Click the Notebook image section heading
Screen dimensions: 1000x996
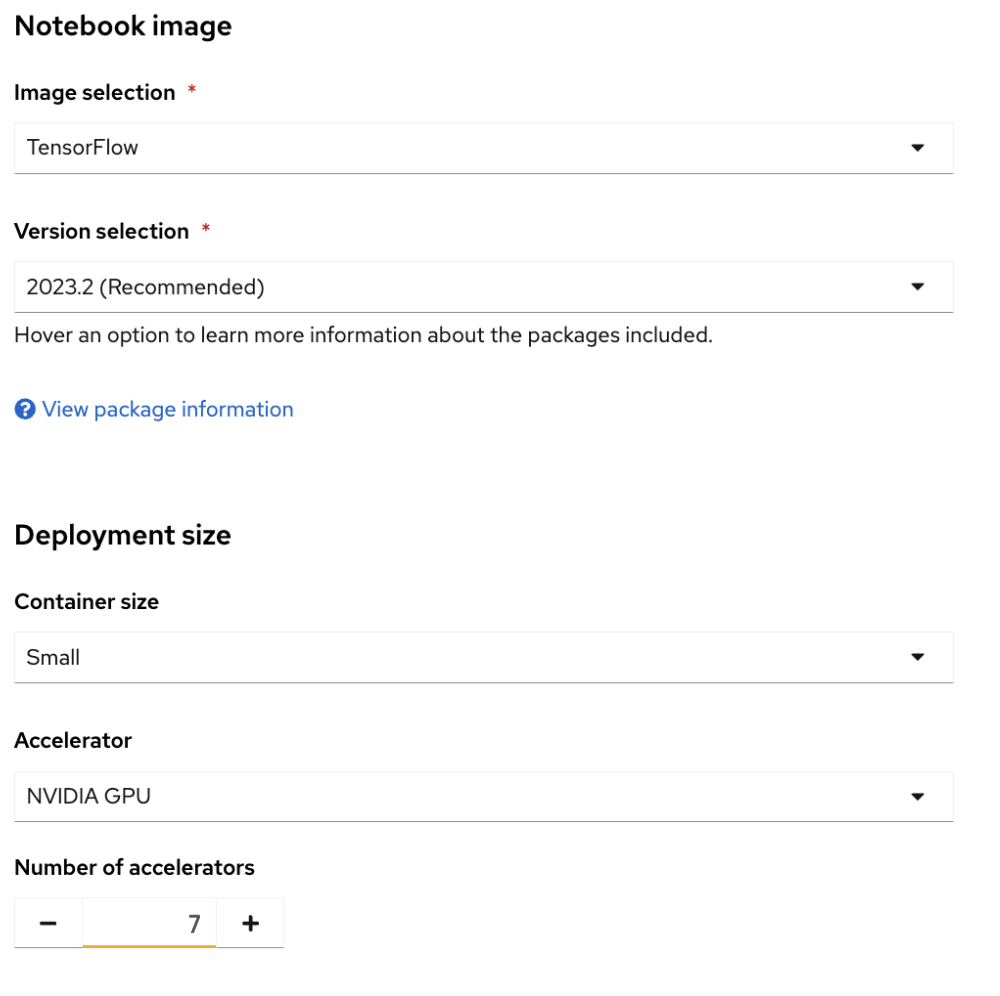(123, 26)
